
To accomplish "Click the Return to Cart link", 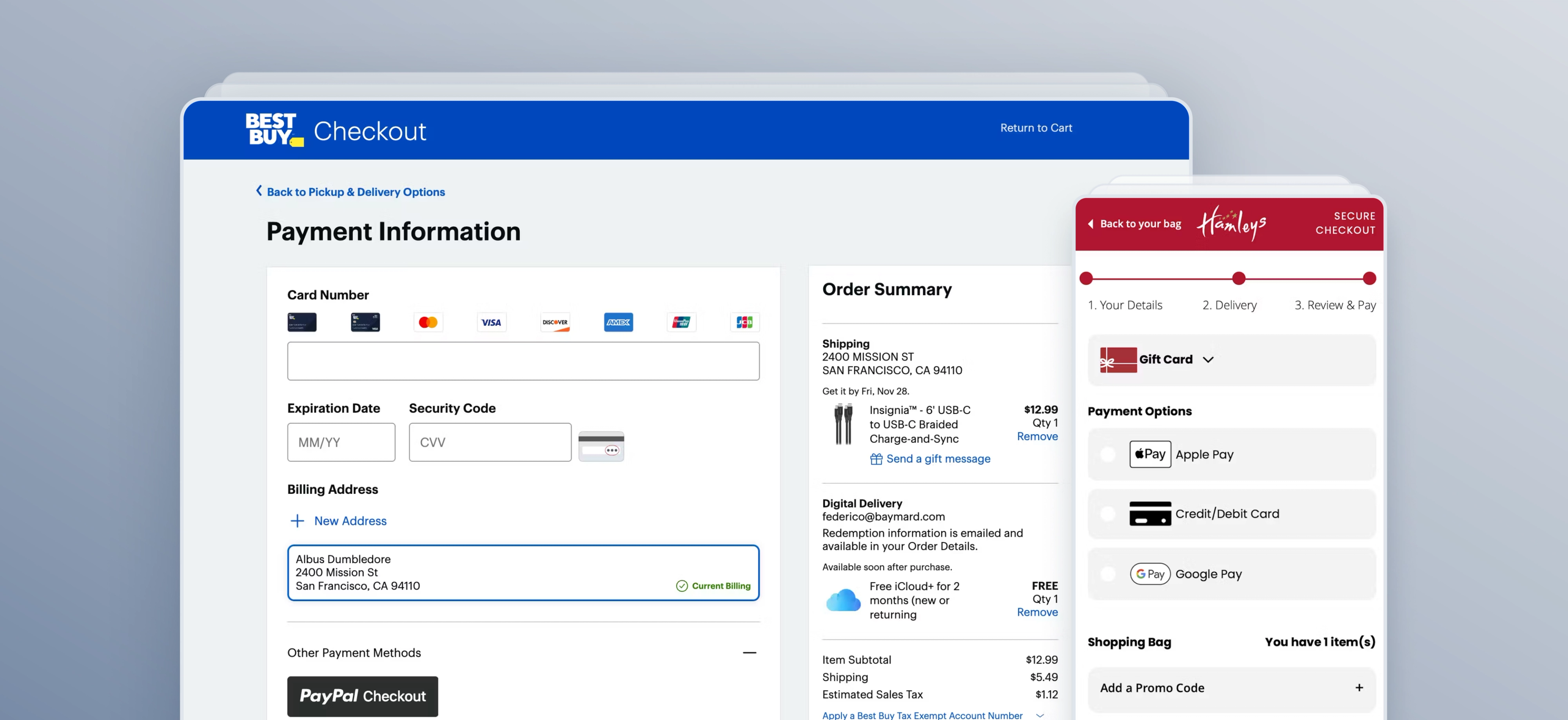I will click(1036, 128).
